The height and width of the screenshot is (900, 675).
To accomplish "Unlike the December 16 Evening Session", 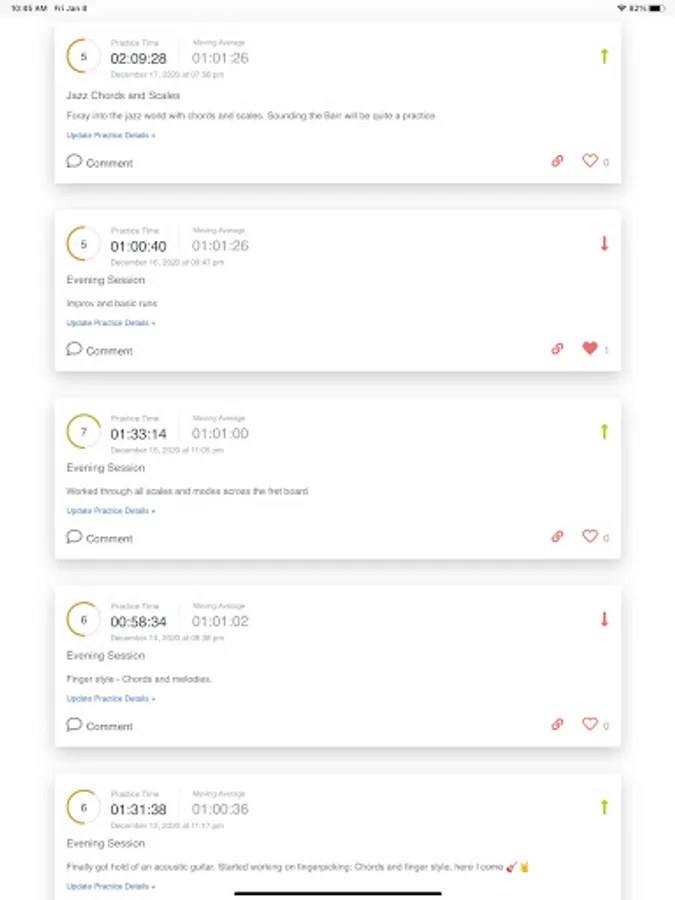I will 590,348.
